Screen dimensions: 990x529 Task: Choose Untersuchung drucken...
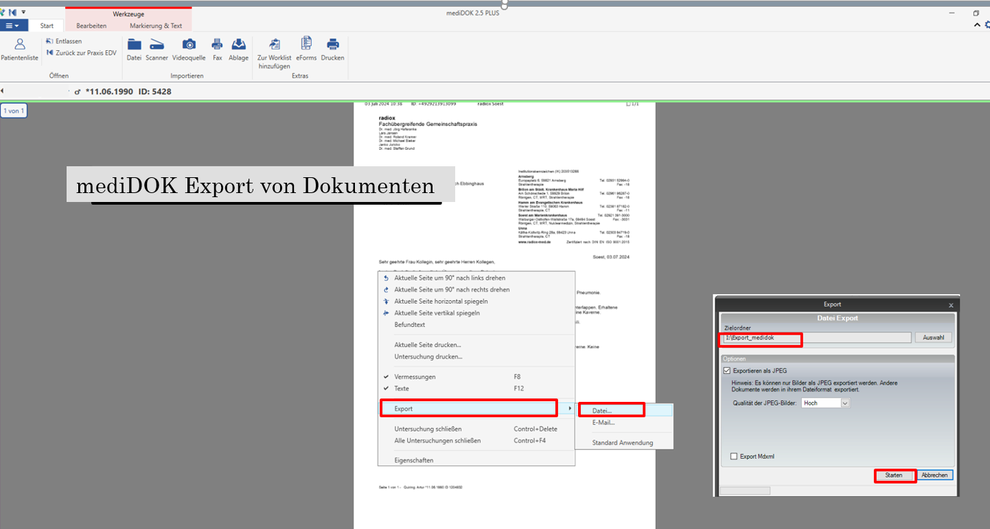(476, 357)
